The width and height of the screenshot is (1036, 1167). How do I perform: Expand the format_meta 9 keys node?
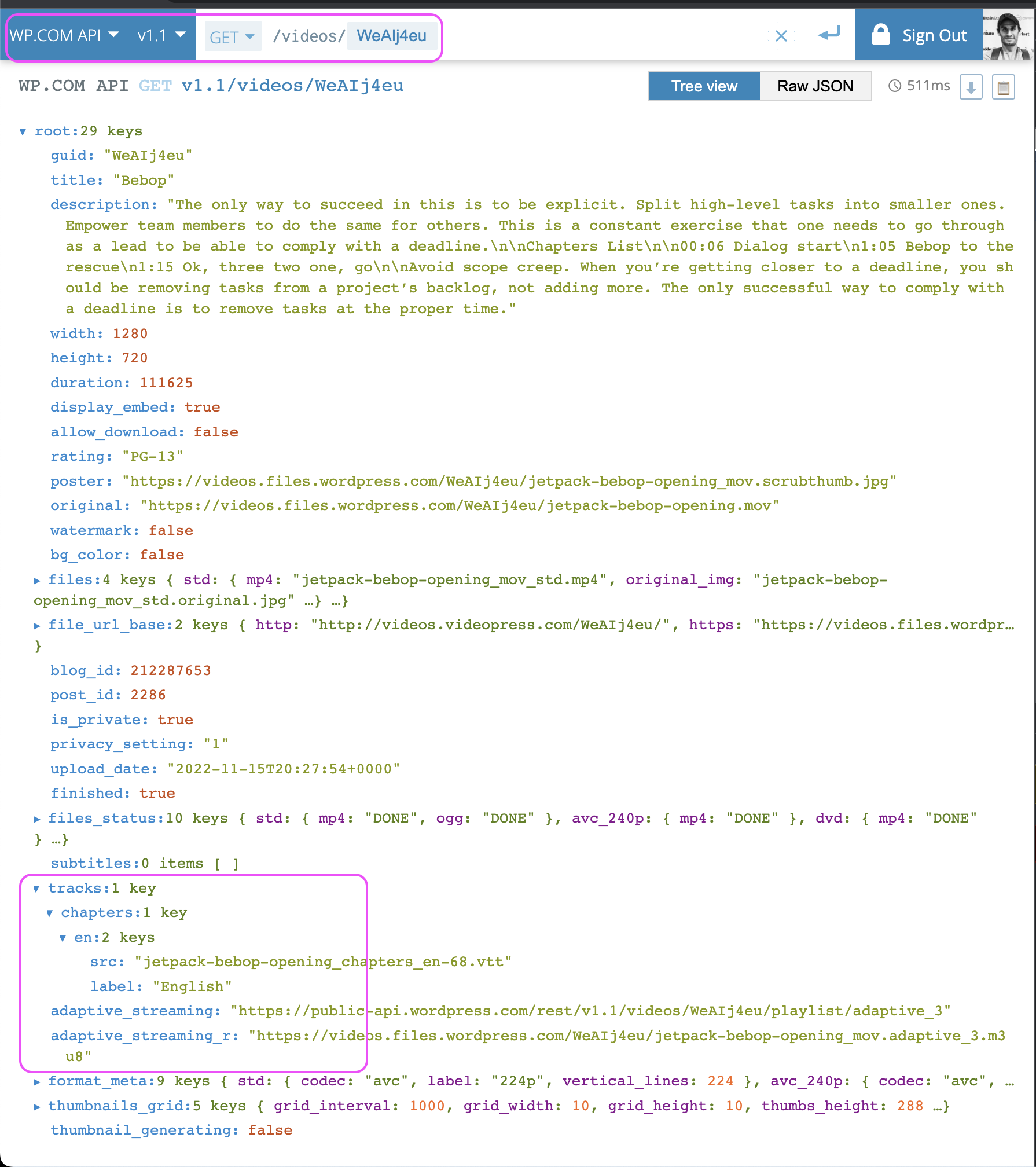[36, 1081]
